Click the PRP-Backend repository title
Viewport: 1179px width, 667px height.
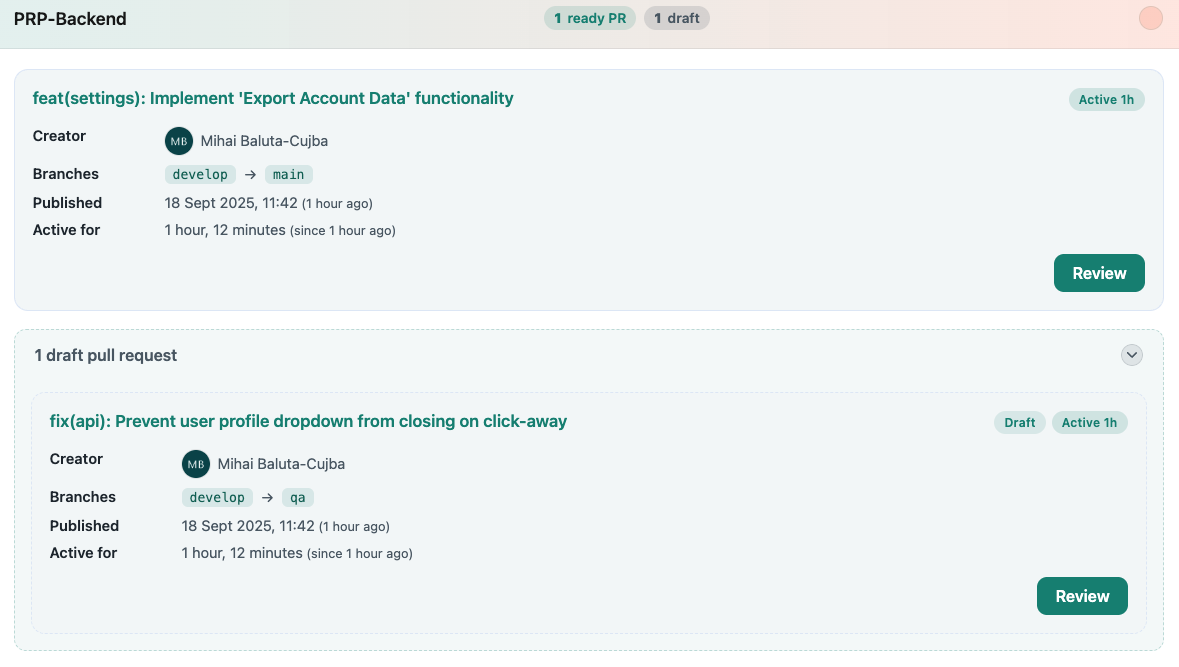70,19
